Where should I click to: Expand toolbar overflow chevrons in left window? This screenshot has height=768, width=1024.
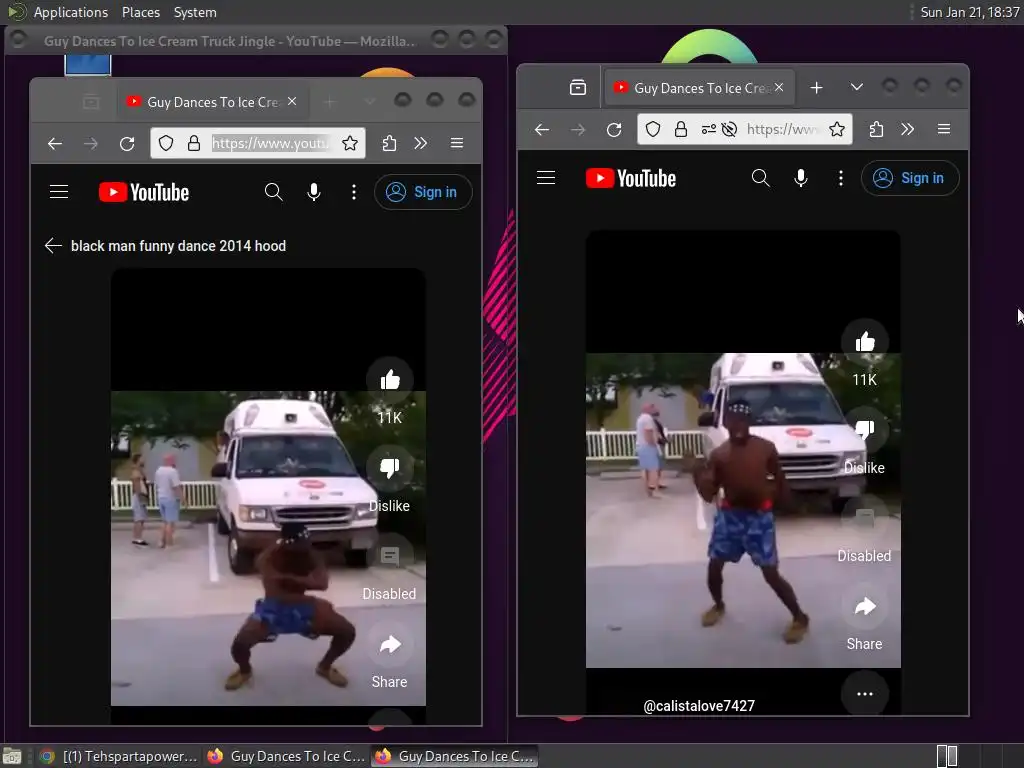click(421, 143)
